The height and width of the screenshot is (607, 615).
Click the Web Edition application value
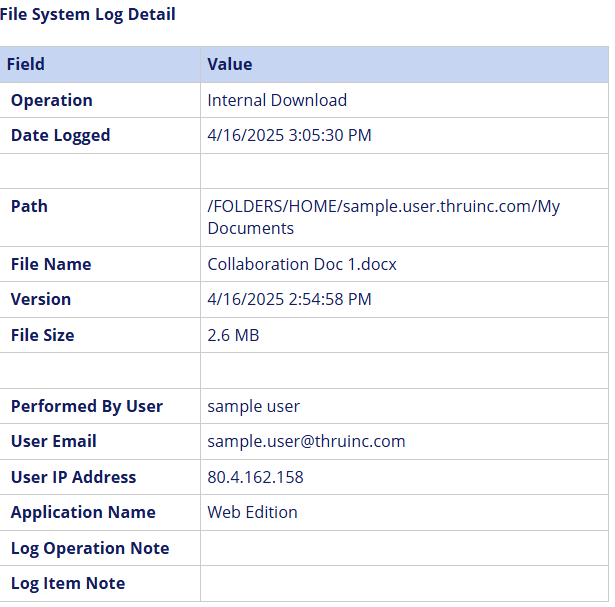[x=252, y=512]
